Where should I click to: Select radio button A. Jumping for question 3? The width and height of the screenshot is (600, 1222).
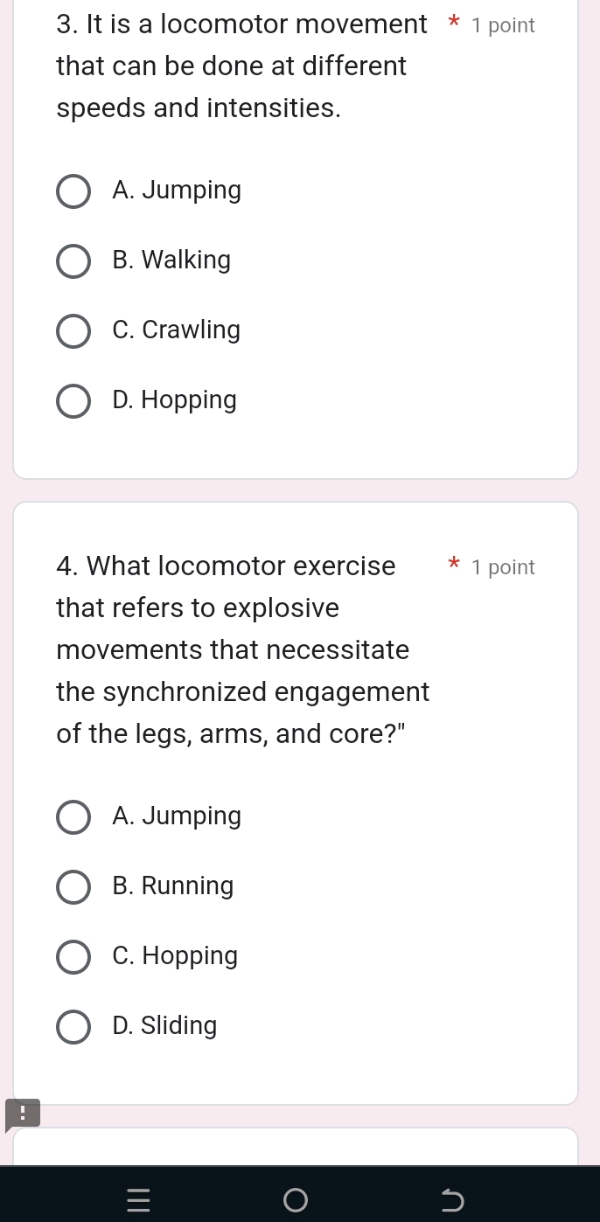(x=73, y=191)
